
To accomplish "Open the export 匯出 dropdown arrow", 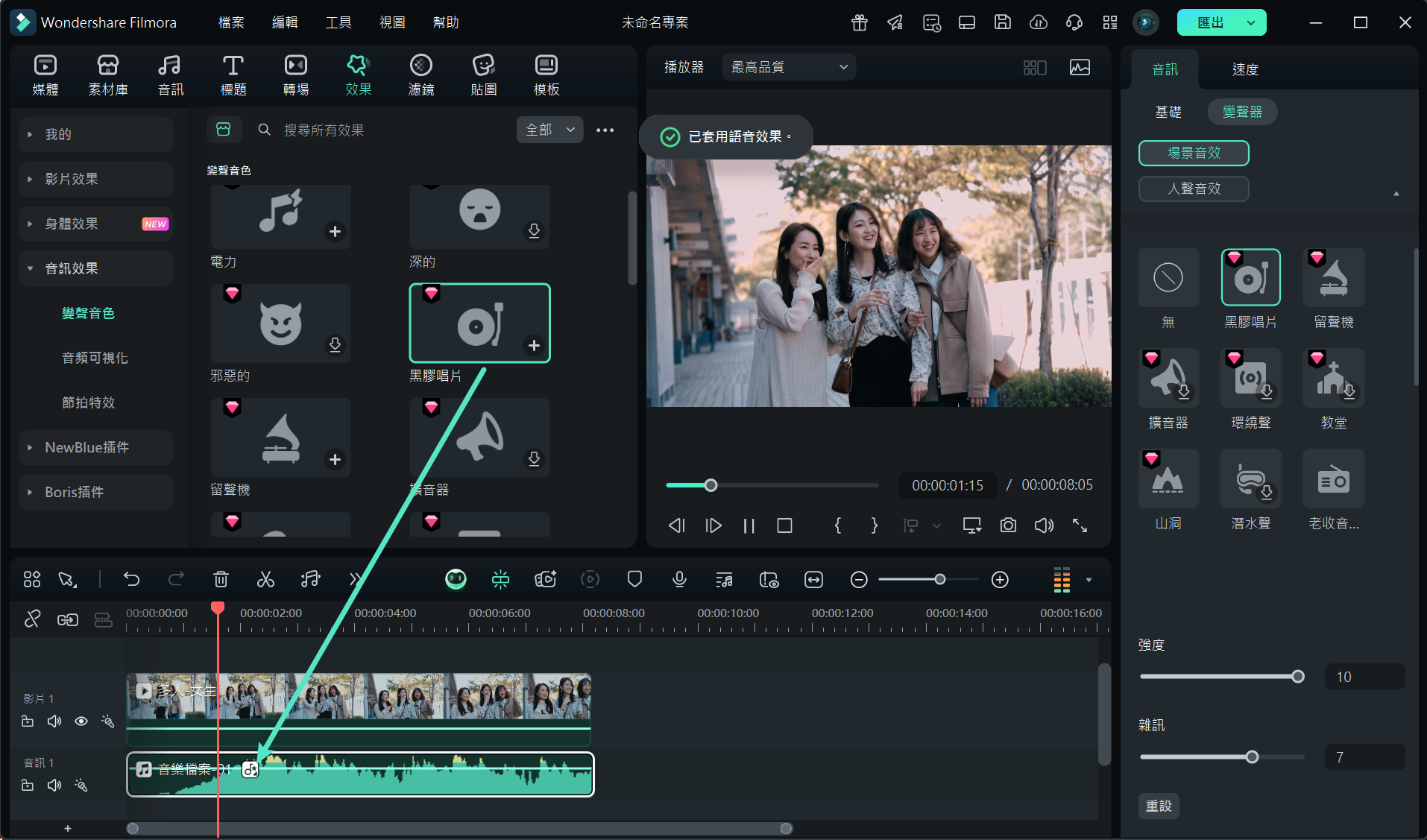I will click(x=1251, y=22).
